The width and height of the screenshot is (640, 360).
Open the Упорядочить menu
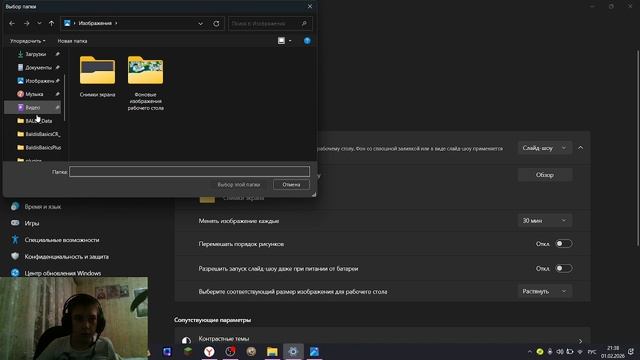coord(27,41)
